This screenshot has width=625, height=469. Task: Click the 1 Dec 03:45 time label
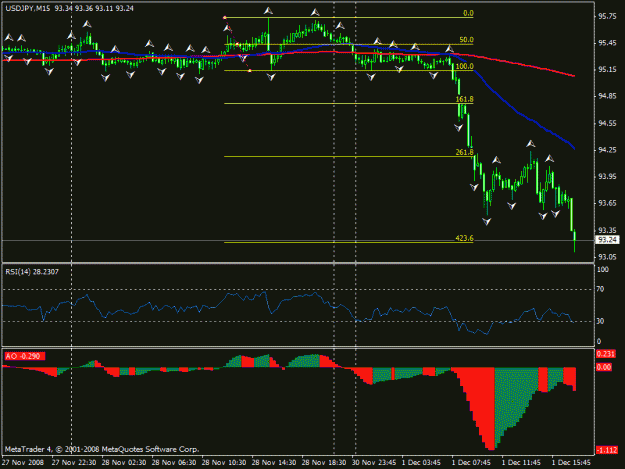coord(421,462)
